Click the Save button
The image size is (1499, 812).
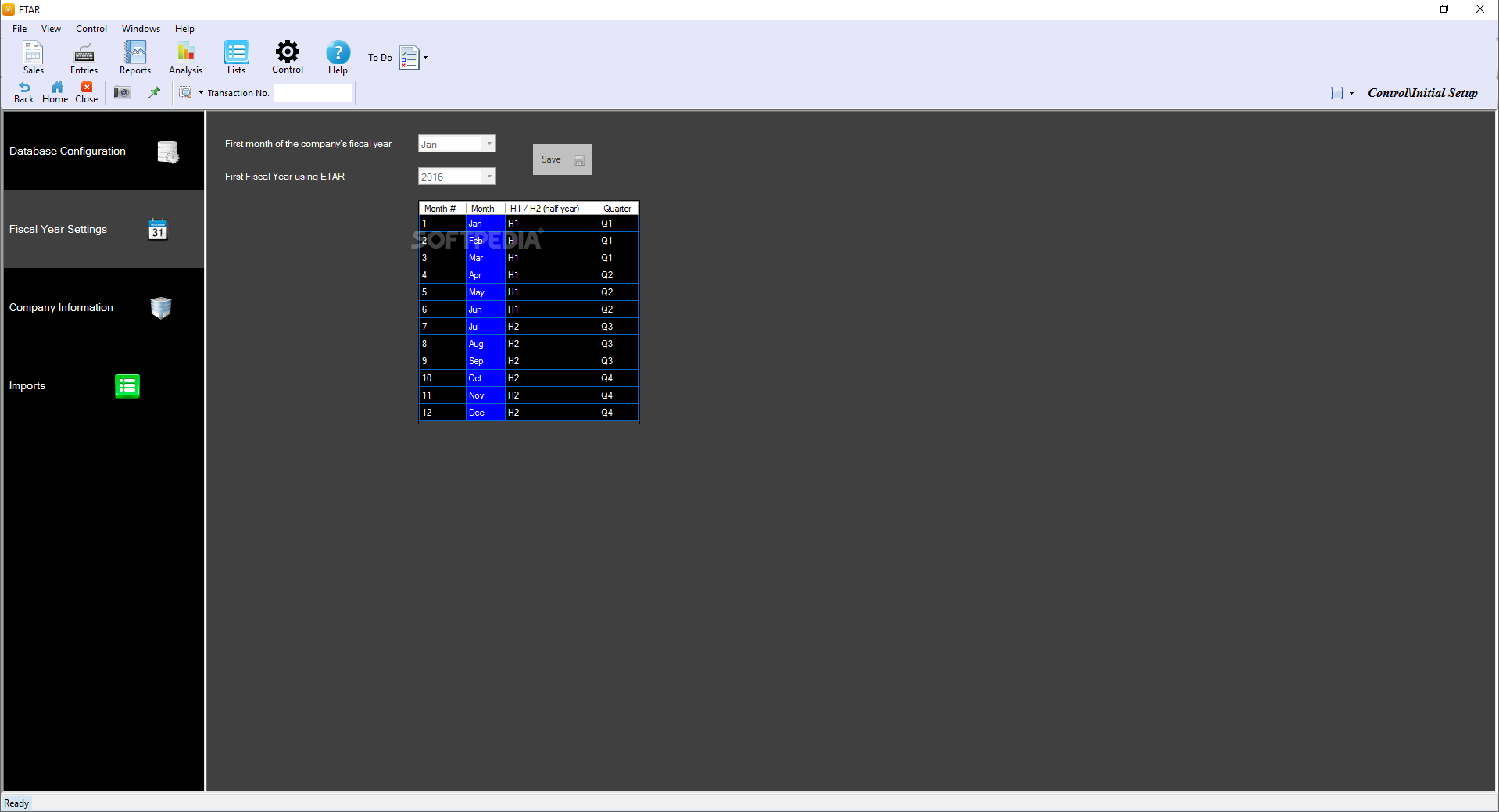point(562,159)
